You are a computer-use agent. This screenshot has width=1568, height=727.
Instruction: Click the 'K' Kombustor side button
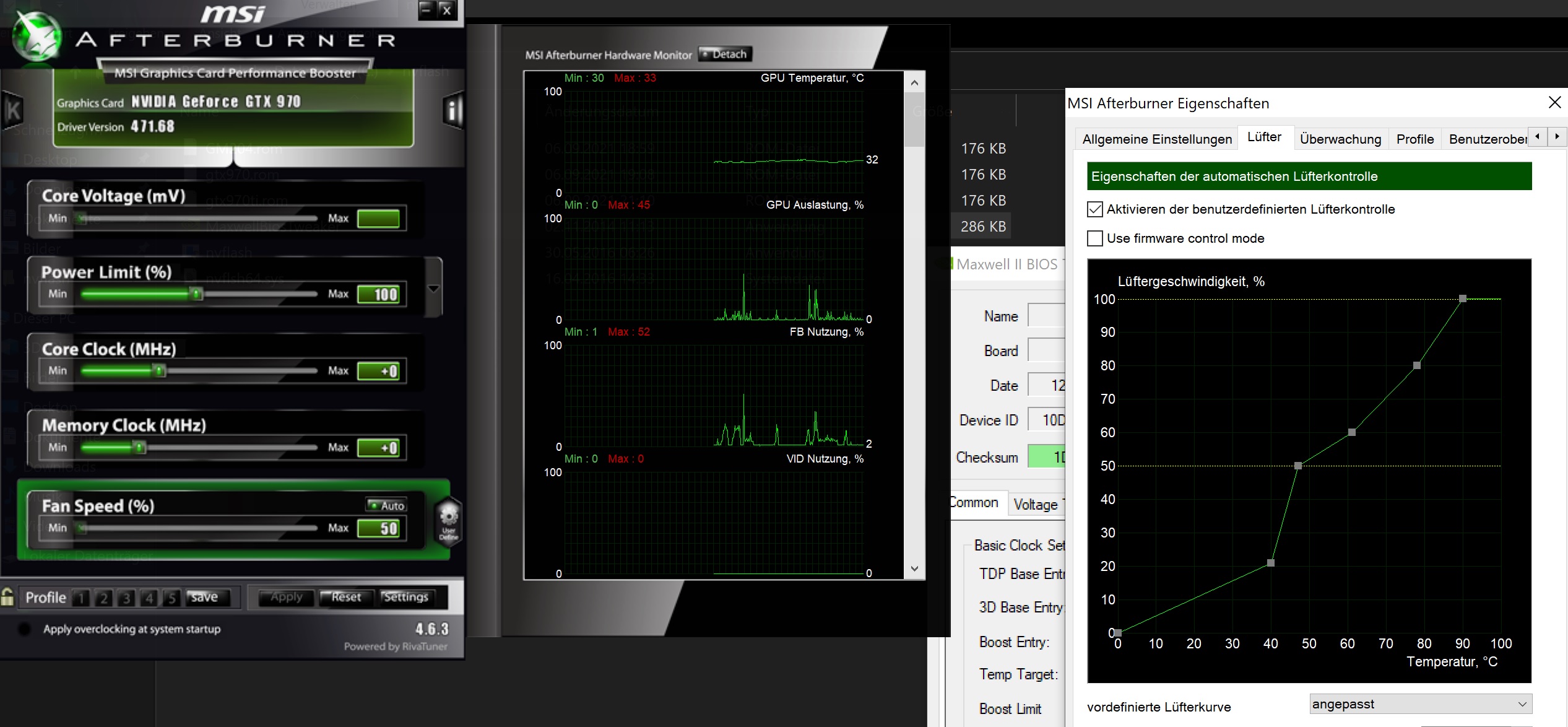tap(12, 111)
